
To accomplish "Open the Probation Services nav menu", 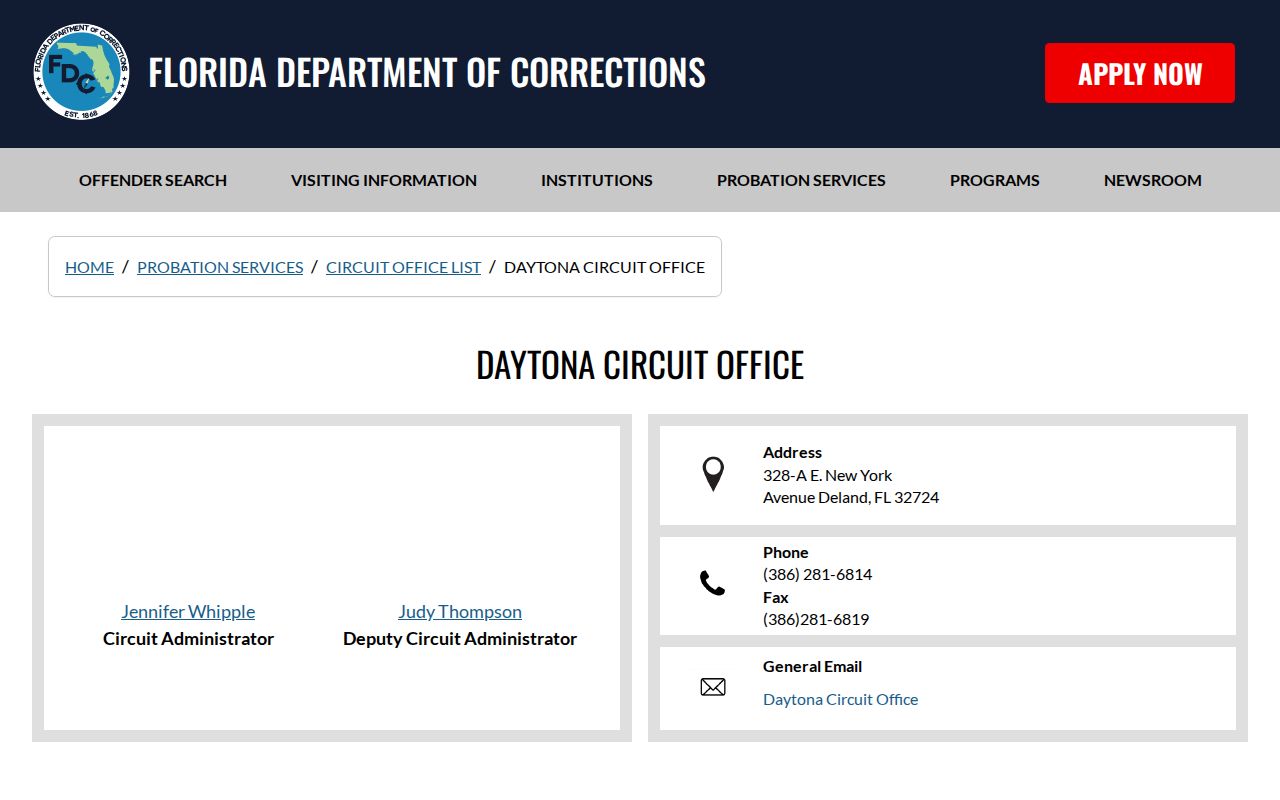I will tap(801, 180).
